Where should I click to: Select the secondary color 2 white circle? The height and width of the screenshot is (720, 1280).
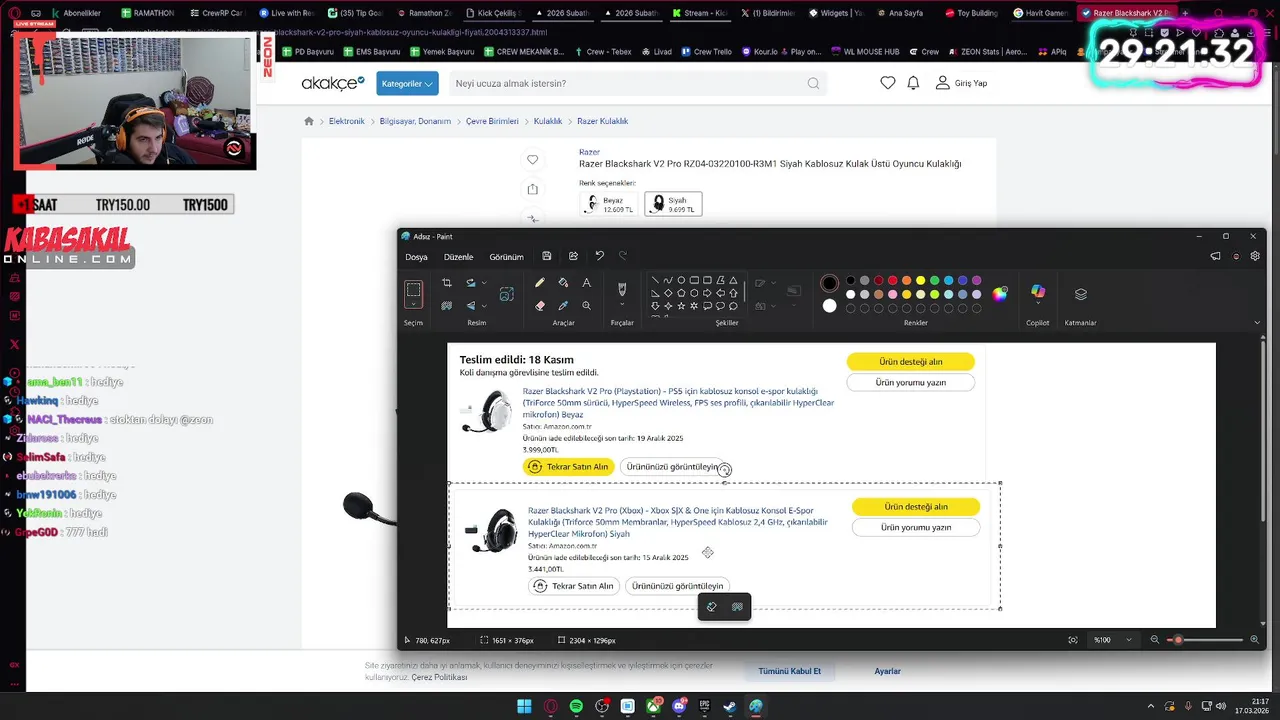pyautogui.click(x=829, y=306)
